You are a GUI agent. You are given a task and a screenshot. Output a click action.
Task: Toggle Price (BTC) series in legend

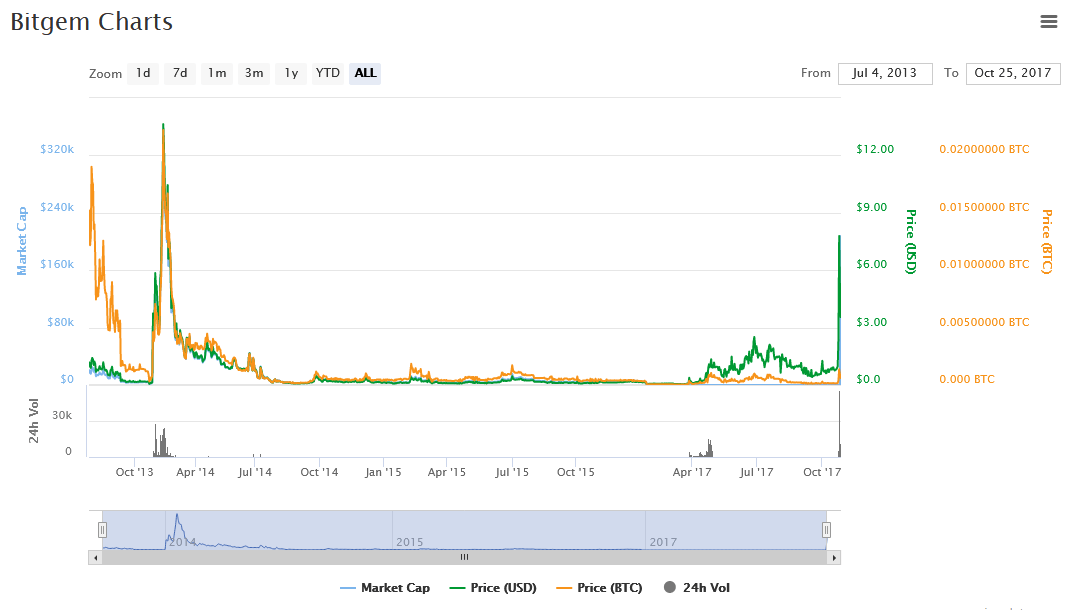click(600, 588)
